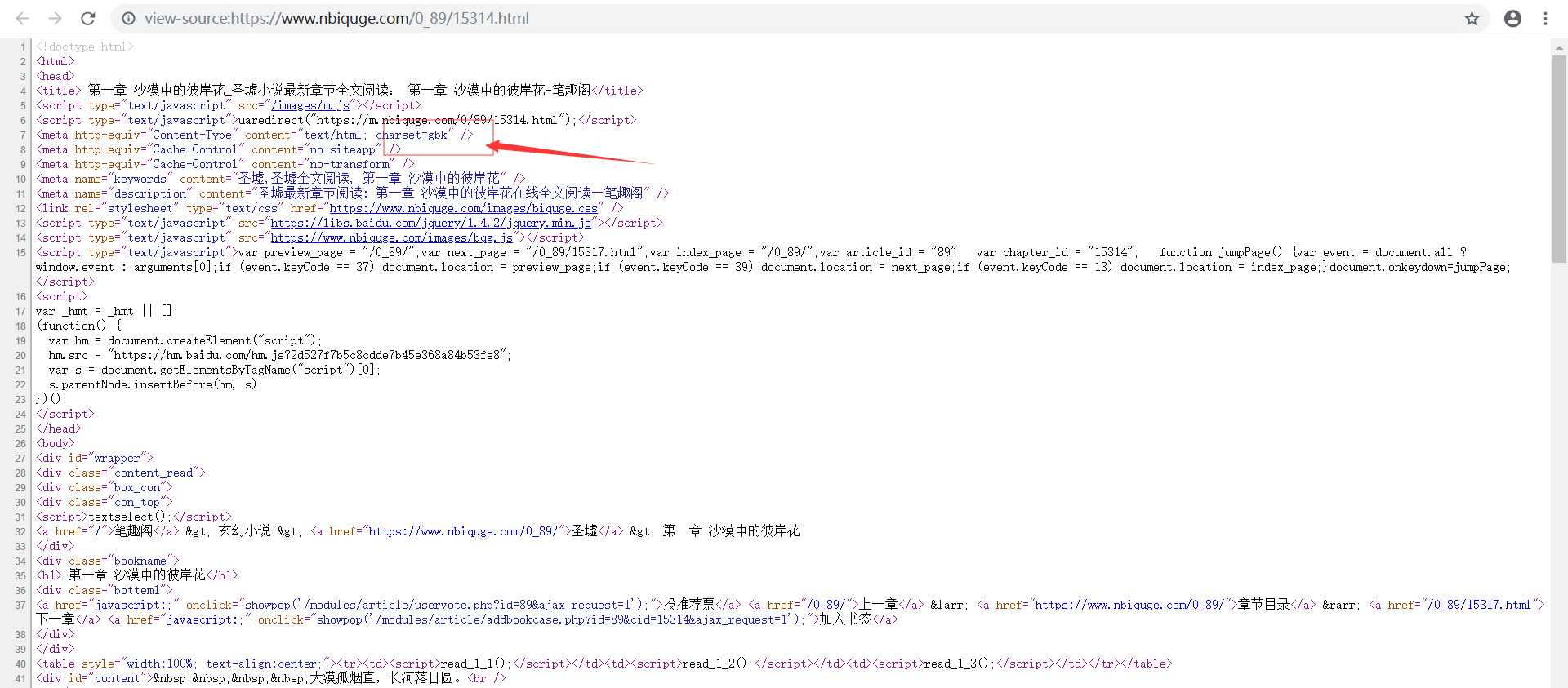Select the charset=gbk meta text
The image size is (1568, 688).
tap(412, 135)
